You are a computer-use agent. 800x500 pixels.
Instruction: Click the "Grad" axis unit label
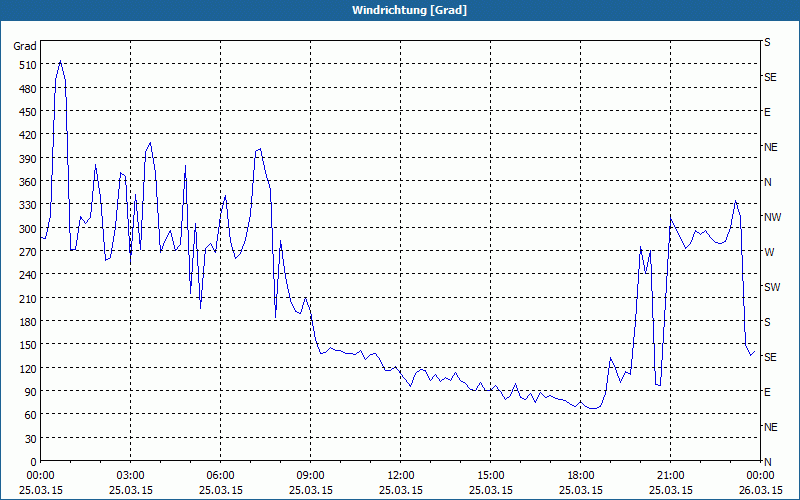(x=25, y=46)
